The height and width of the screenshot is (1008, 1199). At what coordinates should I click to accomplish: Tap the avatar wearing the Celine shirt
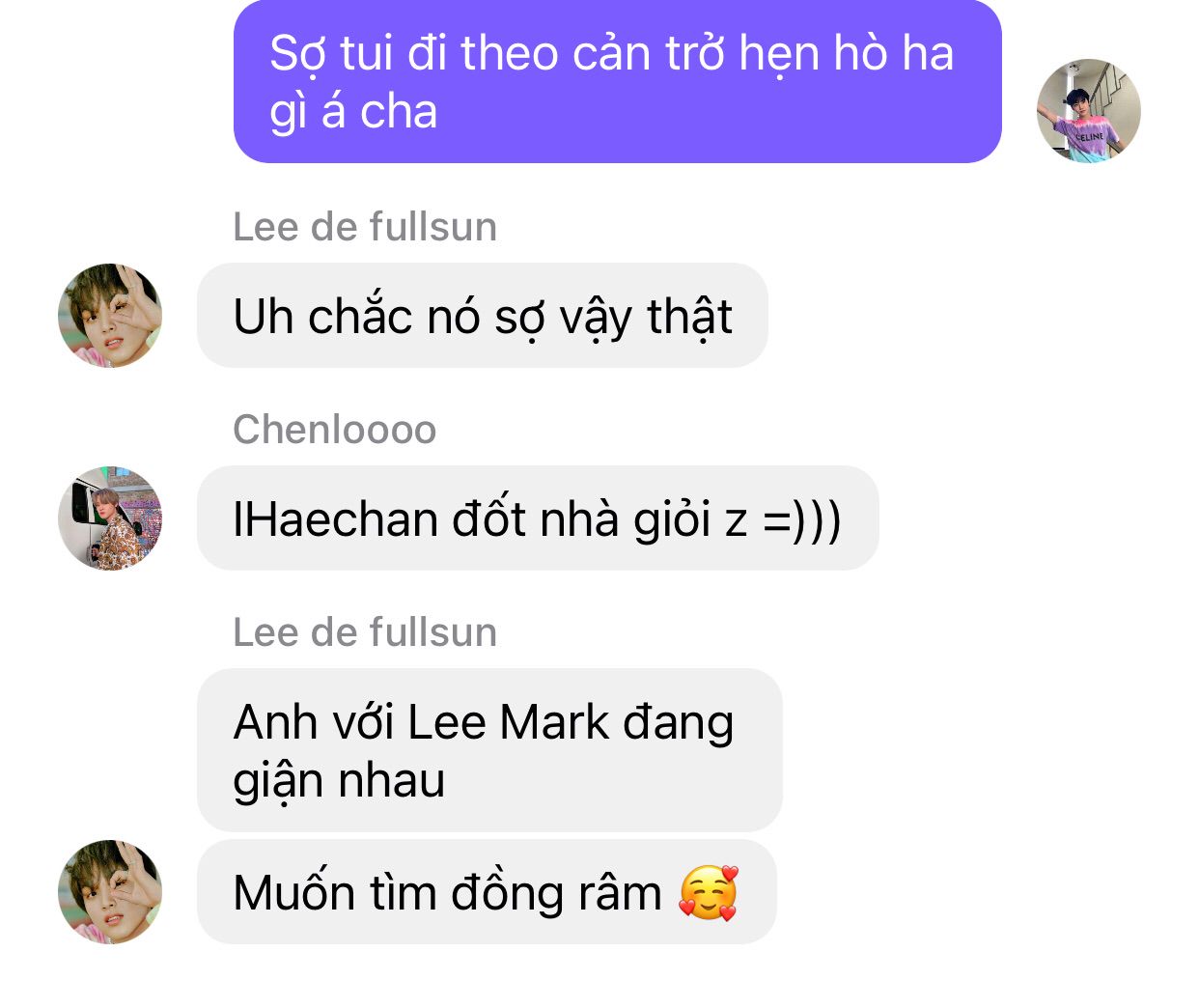pyautogui.click(x=1088, y=111)
